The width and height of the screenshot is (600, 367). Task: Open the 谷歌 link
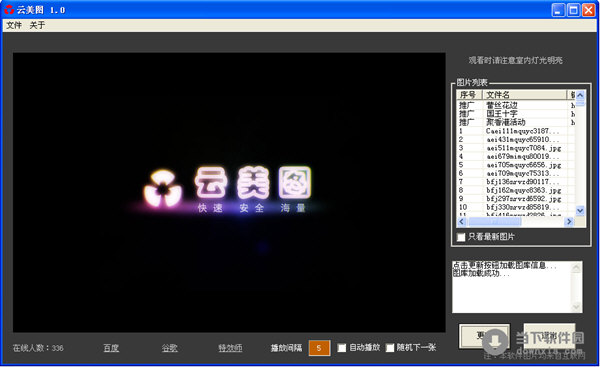pos(169,348)
